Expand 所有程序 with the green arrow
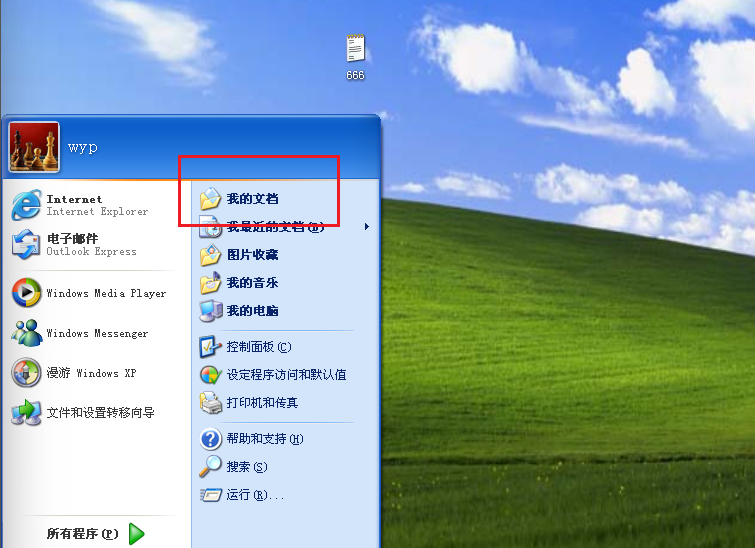Screen dimensions: 755x548 tap(137, 534)
